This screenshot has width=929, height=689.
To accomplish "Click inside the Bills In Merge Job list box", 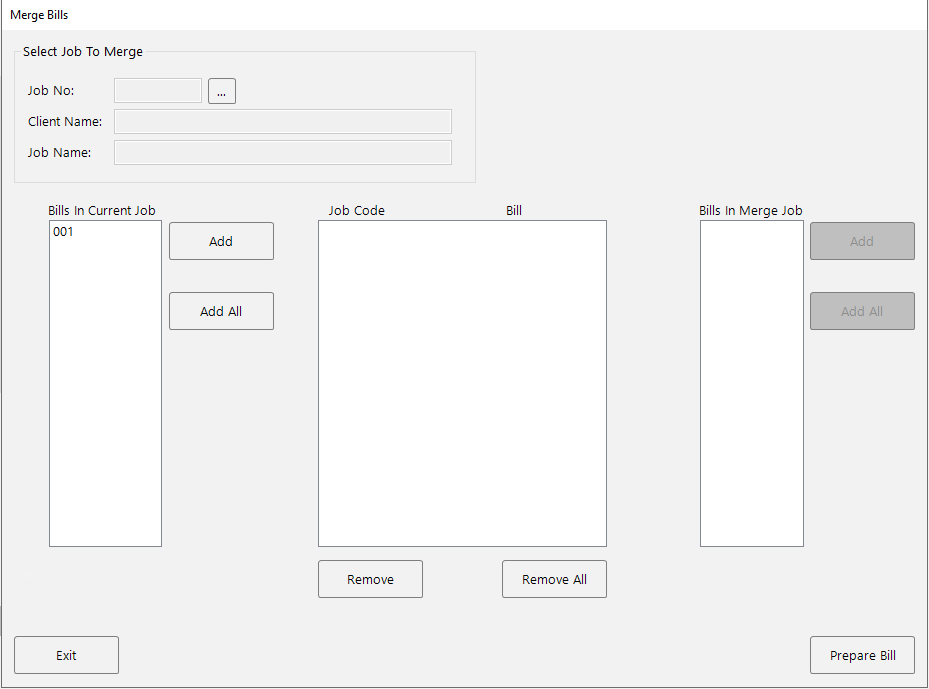I will [751, 383].
